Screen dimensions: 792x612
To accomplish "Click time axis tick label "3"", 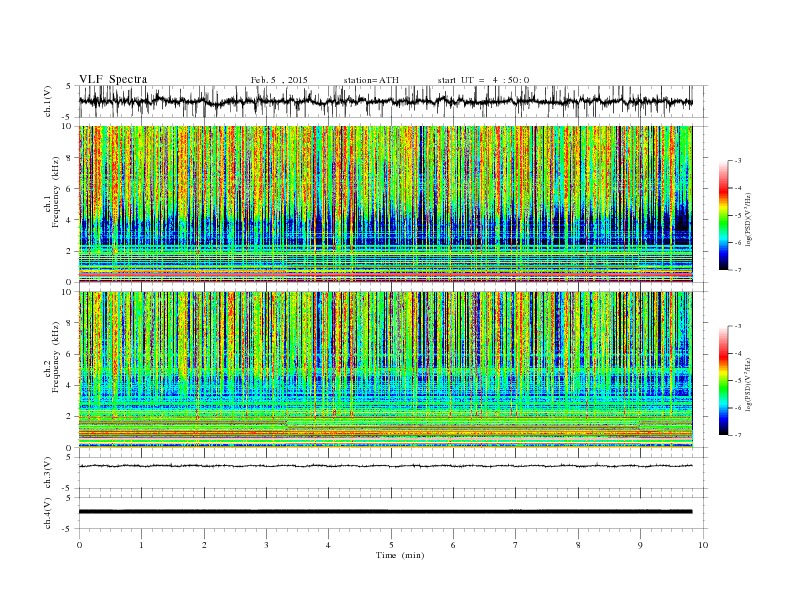I will 266,545.
